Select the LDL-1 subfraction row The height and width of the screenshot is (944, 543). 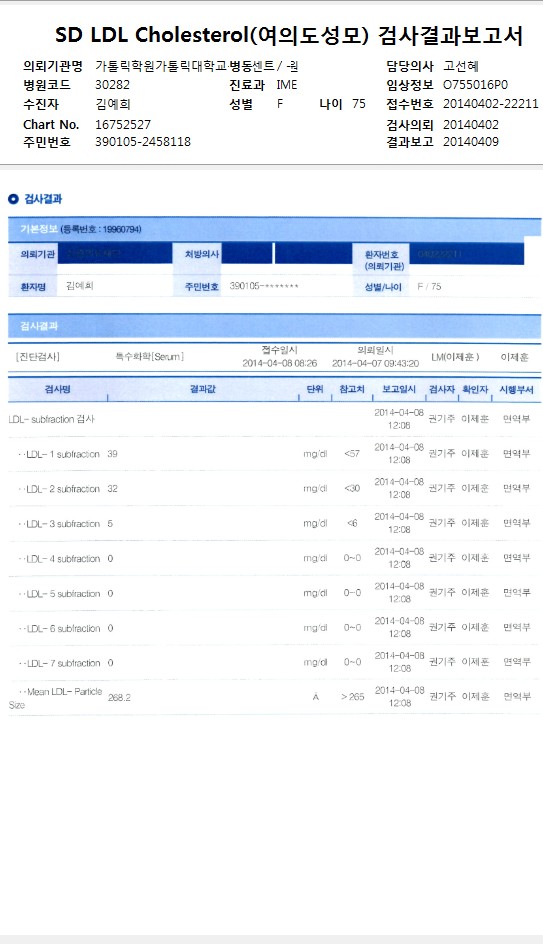[x=275, y=454]
